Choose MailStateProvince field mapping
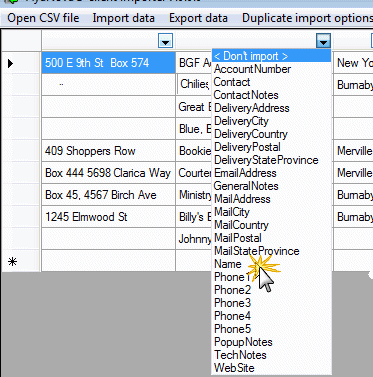The height and width of the screenshot is (377, 373). pos(271,251)
